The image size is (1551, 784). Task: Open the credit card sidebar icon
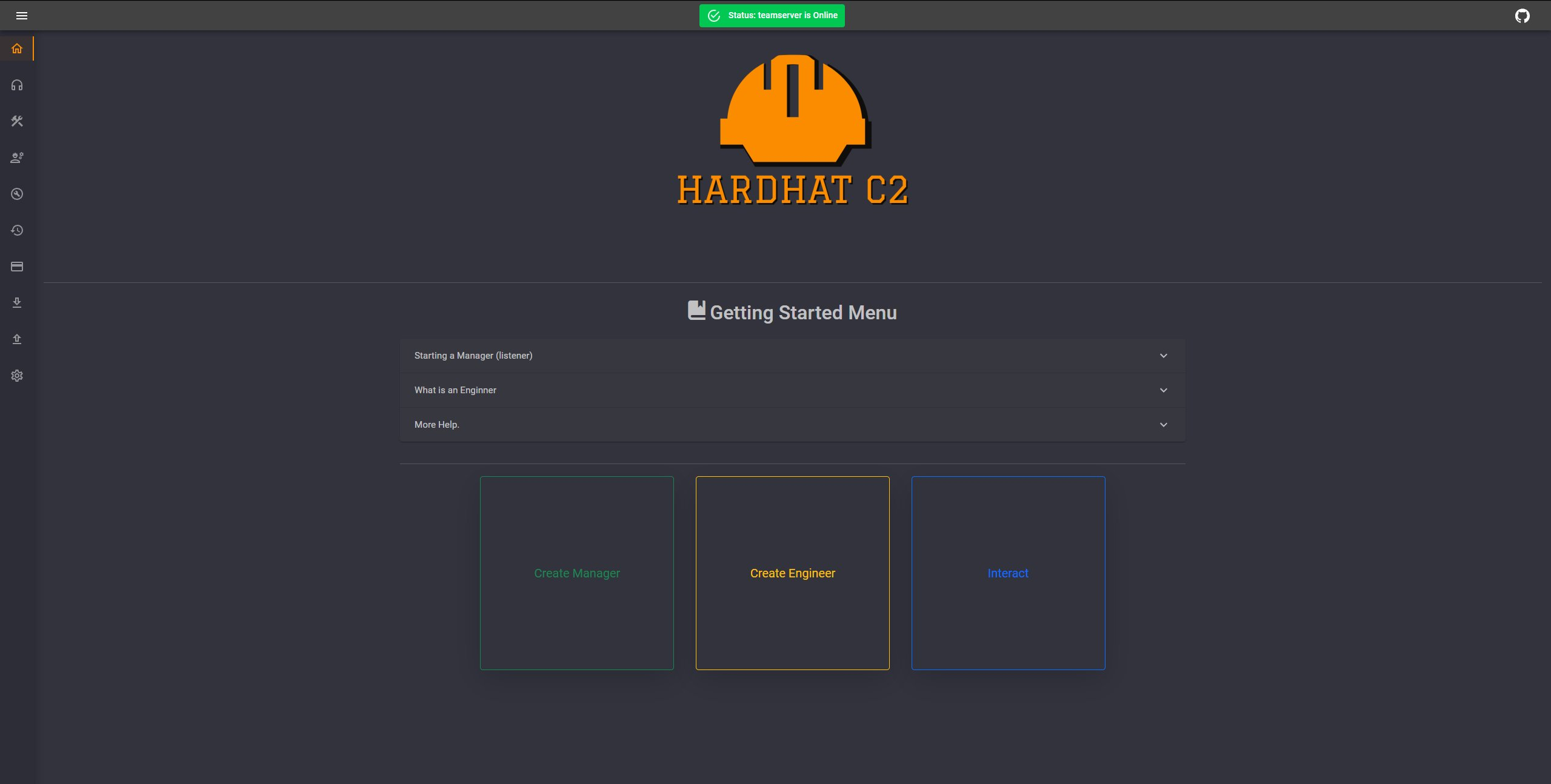click(x=17, y=267)
